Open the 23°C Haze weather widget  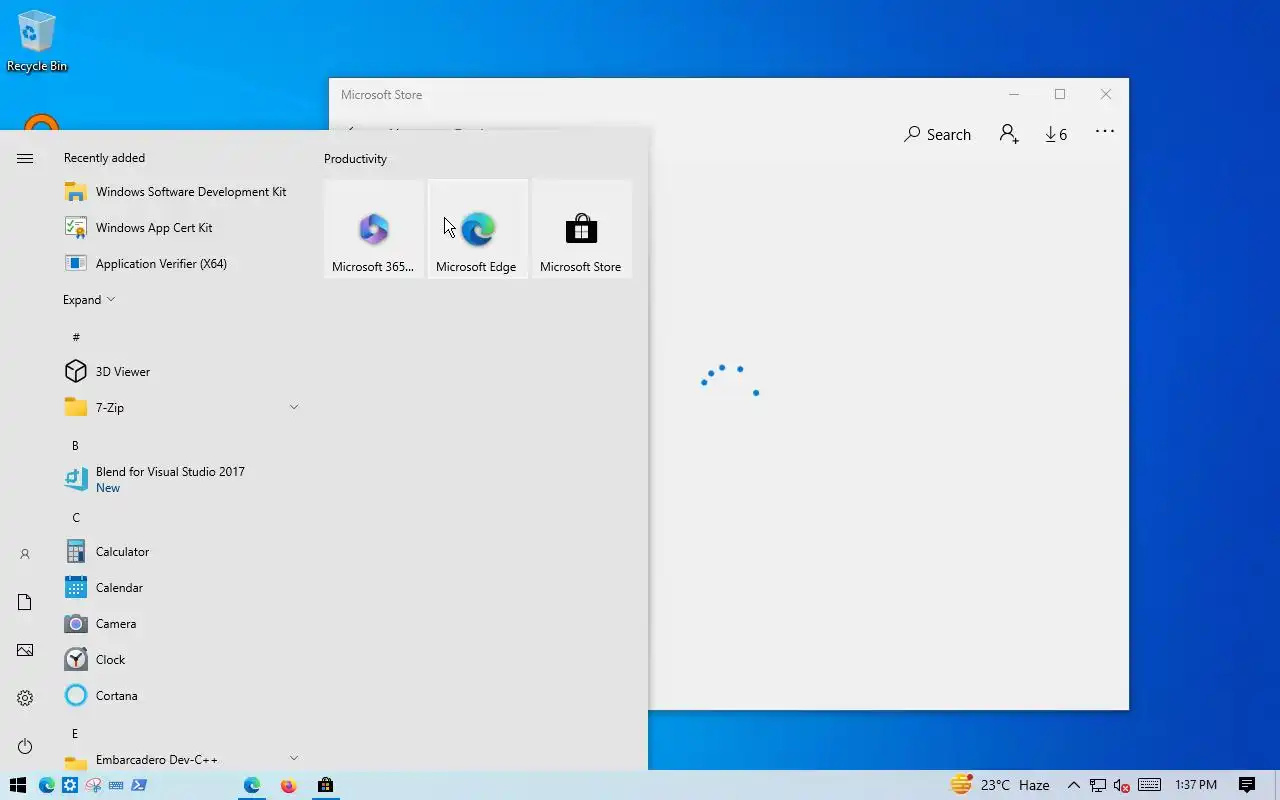tap(999, 785)
